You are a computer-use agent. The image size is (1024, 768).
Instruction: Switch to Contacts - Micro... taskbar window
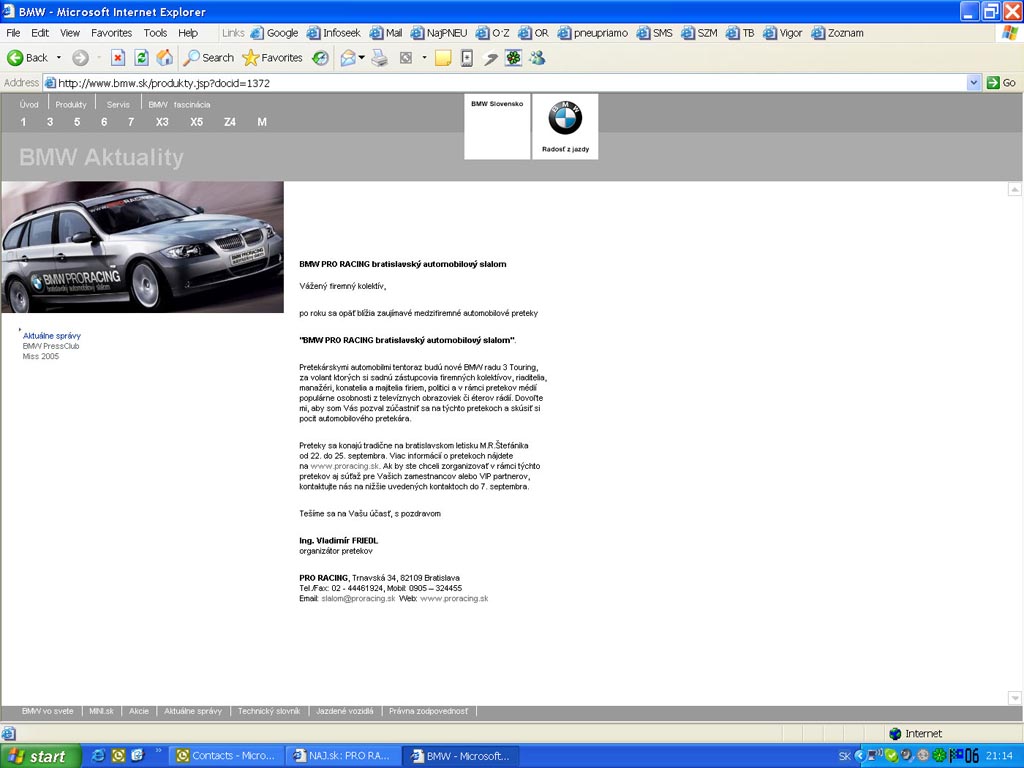click(227, 756)
